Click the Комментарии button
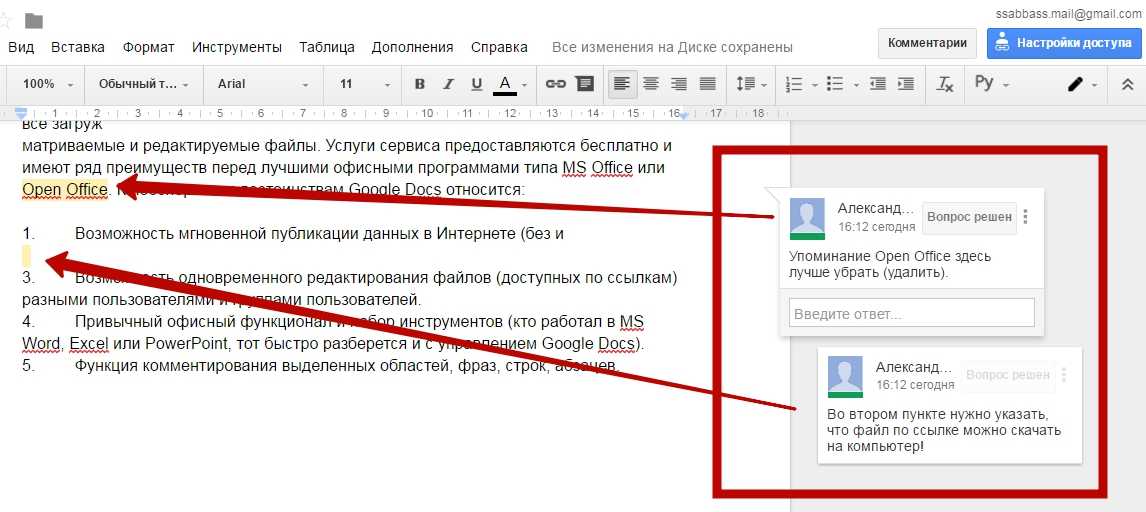This screenshot has height=512, width=1146. click(x=927, y=43)
